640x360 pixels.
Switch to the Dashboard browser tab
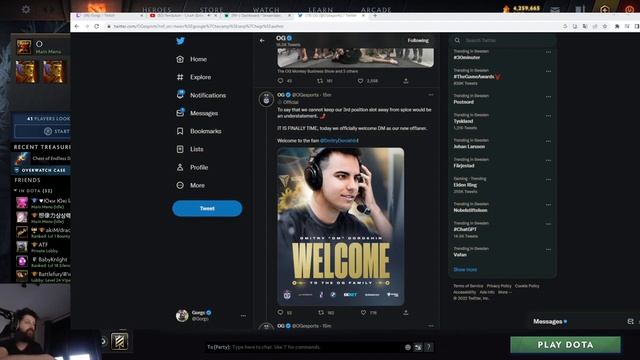[258, 16]
